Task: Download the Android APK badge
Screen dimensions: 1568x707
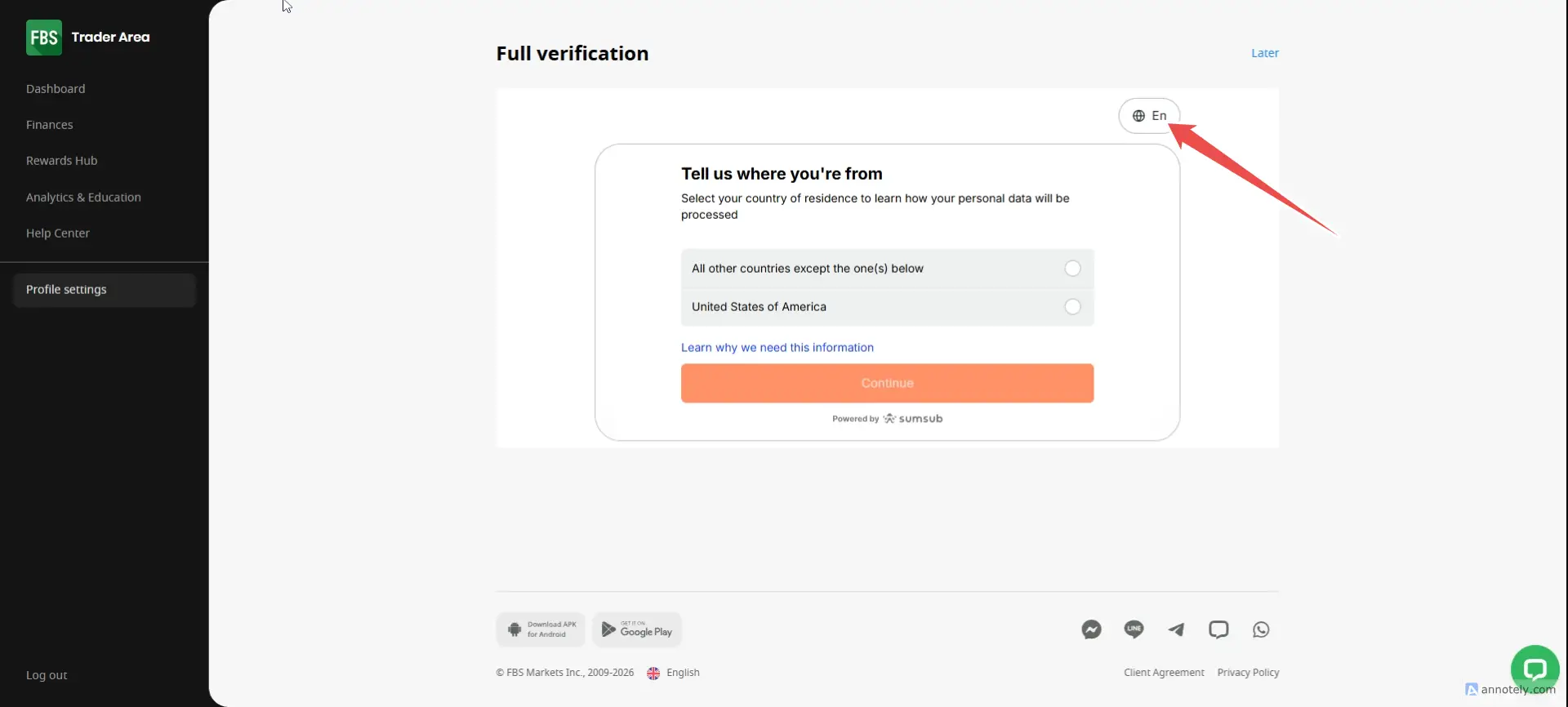Action: coord(541,629)
